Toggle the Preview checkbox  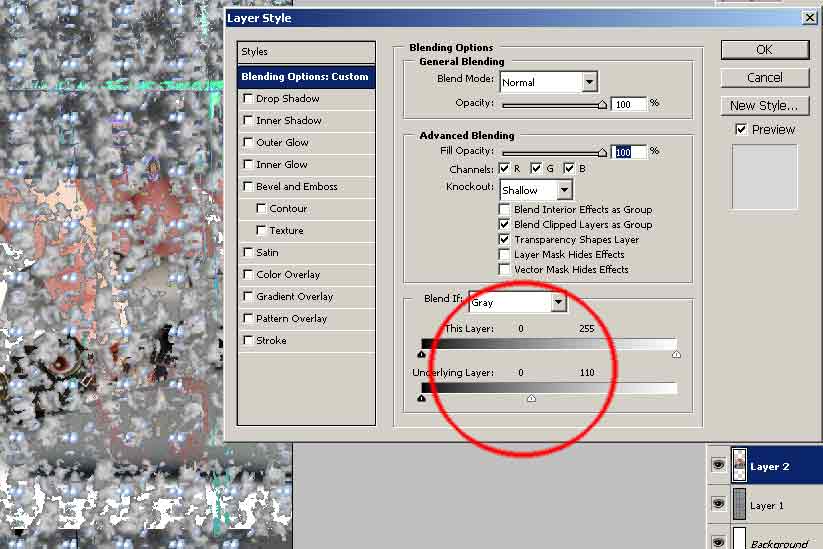click(741, 129)
